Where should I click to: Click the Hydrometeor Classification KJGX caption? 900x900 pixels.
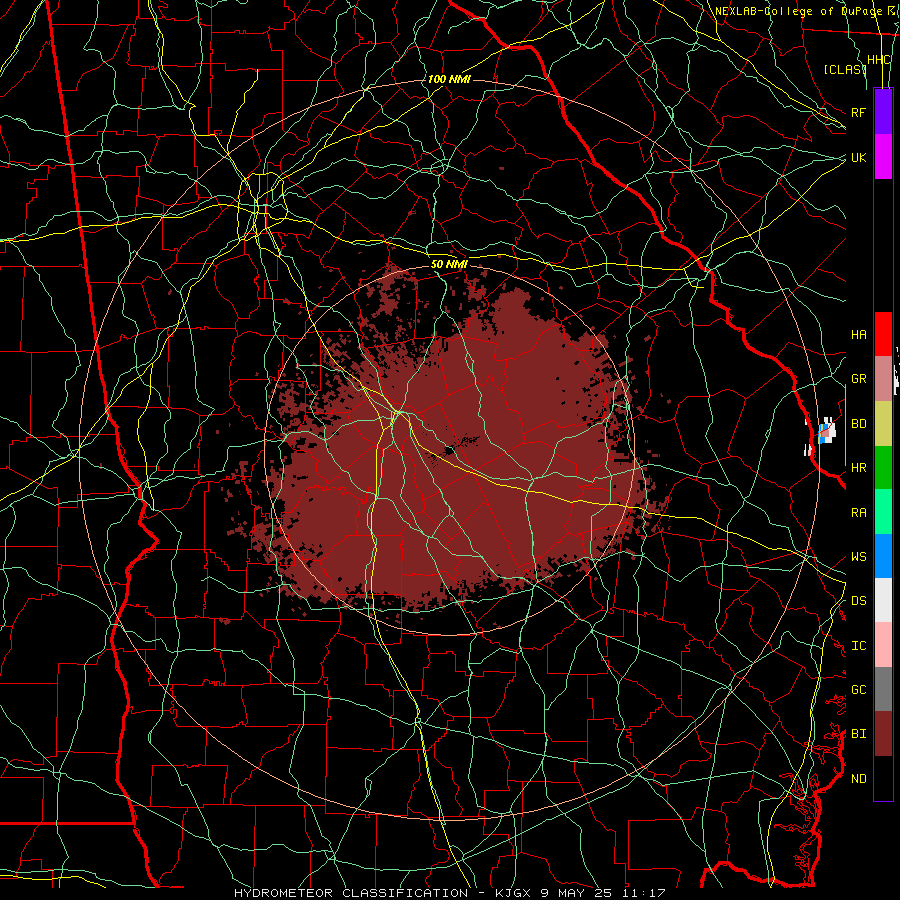pyautogui.click(x=449, y=893)
